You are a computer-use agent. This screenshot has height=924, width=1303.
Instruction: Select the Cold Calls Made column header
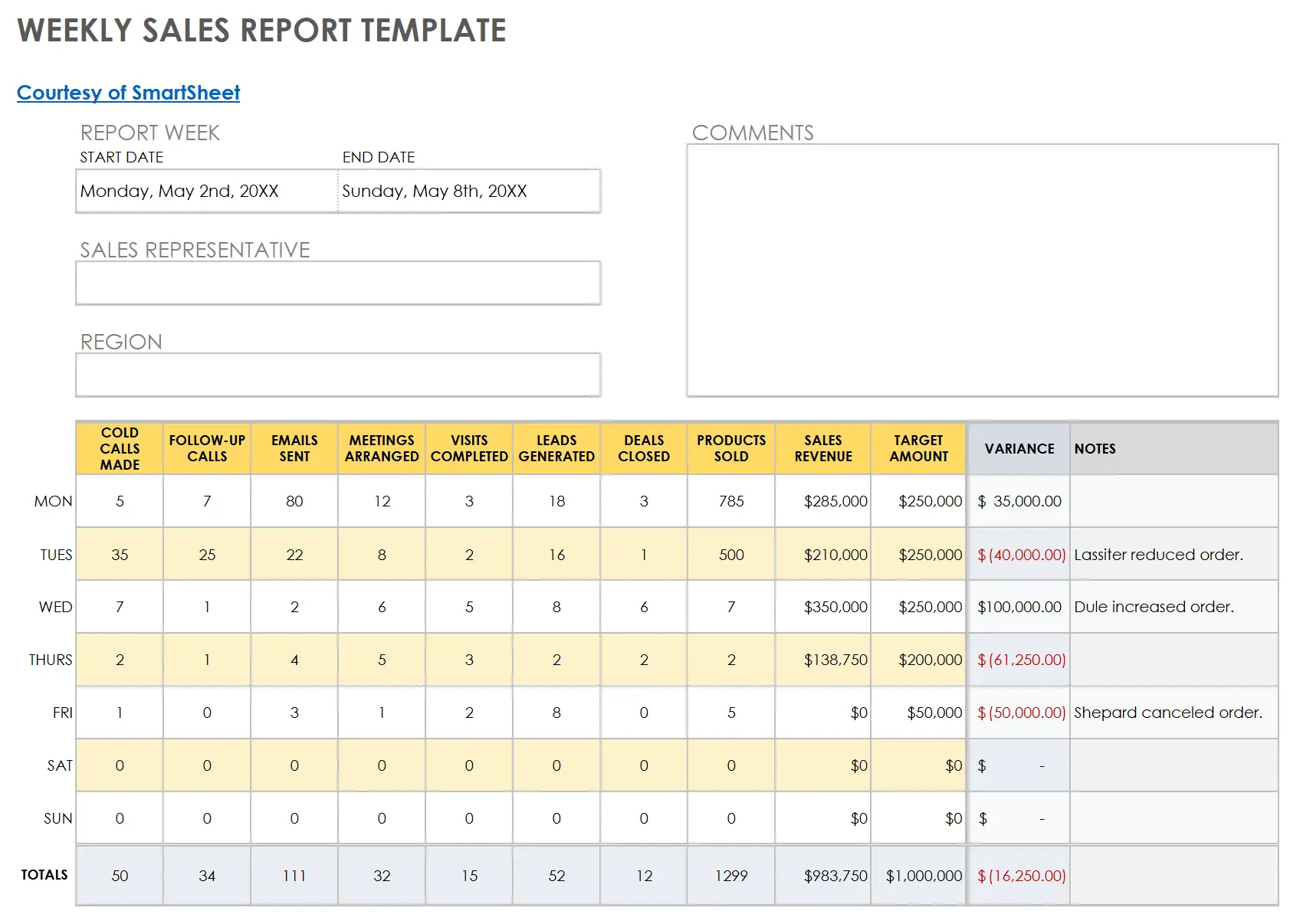click(120, 449)
